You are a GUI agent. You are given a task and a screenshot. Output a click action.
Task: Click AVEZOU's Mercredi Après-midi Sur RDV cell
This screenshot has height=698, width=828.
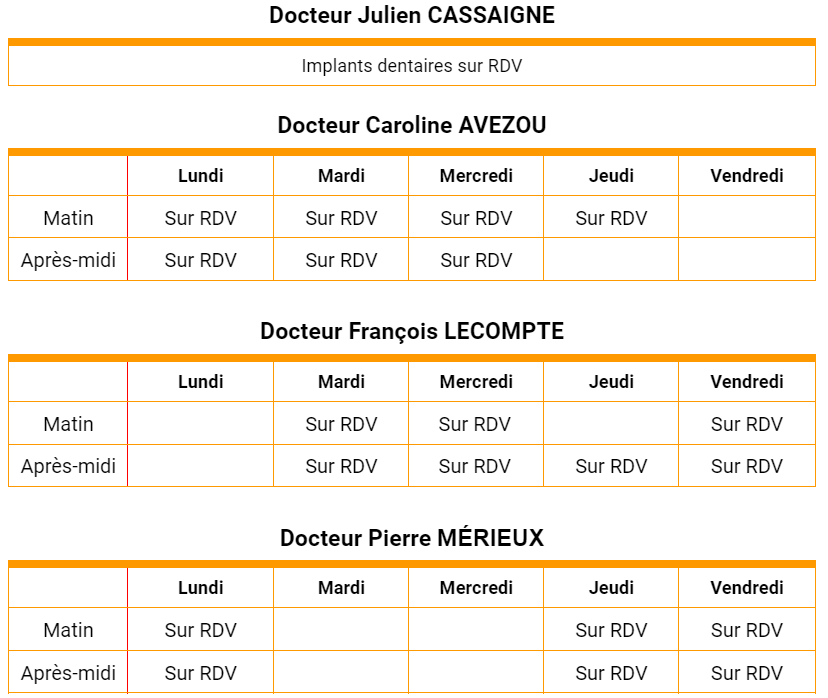[x=476, y=260]
